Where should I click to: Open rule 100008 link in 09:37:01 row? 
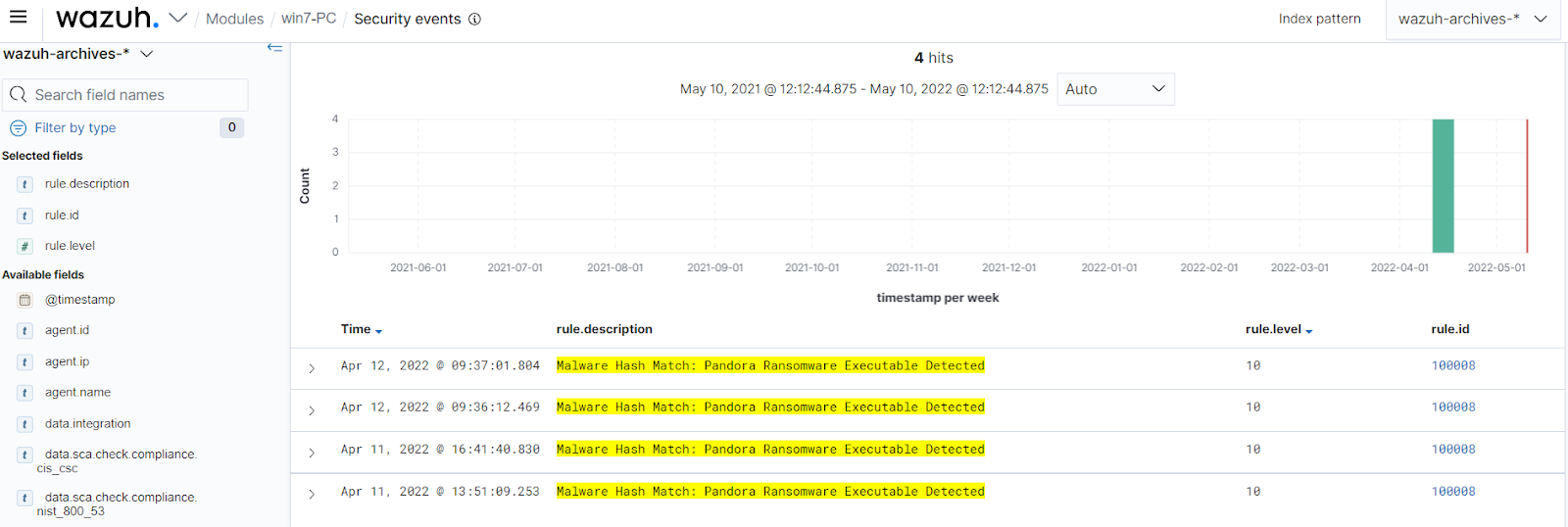(1453, 365)
